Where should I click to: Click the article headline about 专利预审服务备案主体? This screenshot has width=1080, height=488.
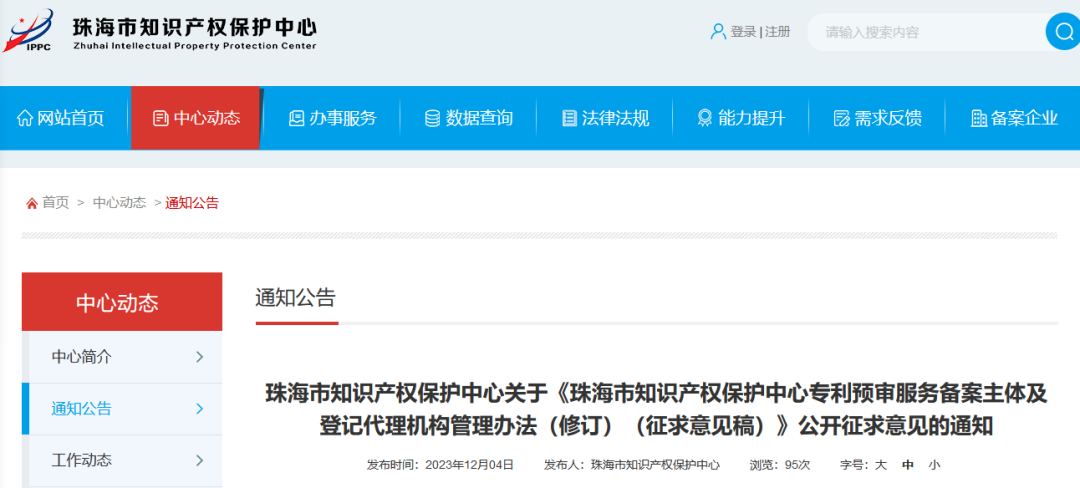[x=656, y=410]
